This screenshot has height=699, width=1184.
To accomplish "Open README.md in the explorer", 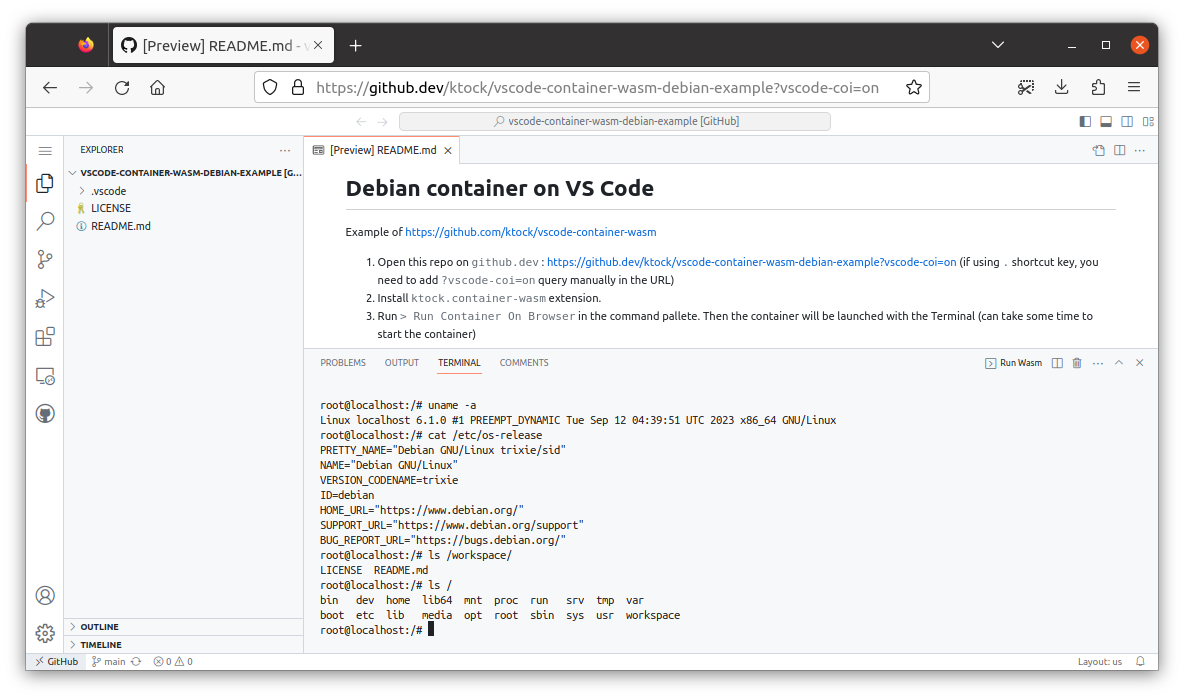I will (x=121, y=226).
